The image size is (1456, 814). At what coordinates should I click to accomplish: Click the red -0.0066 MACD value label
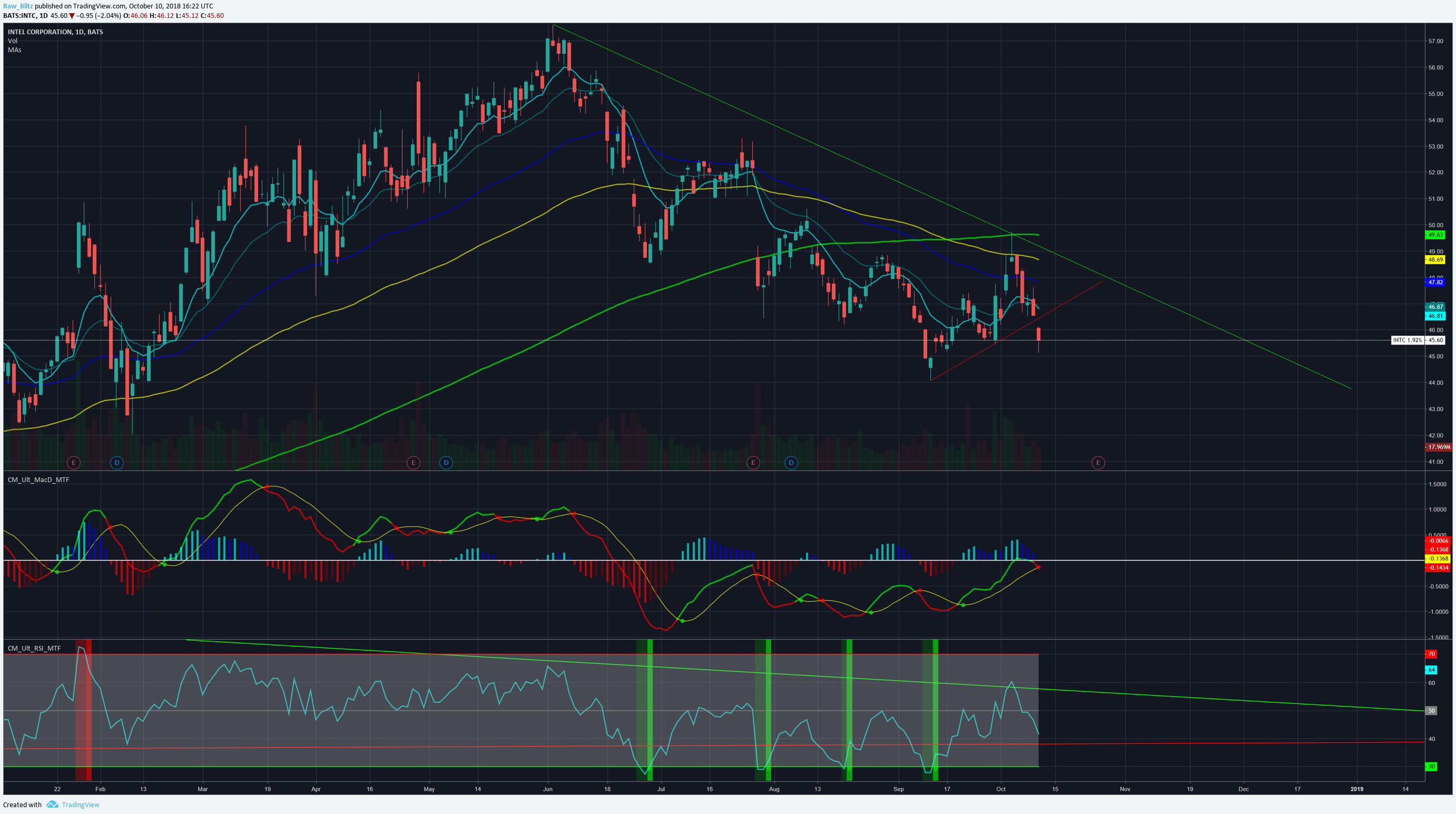tap(1438, 541)
